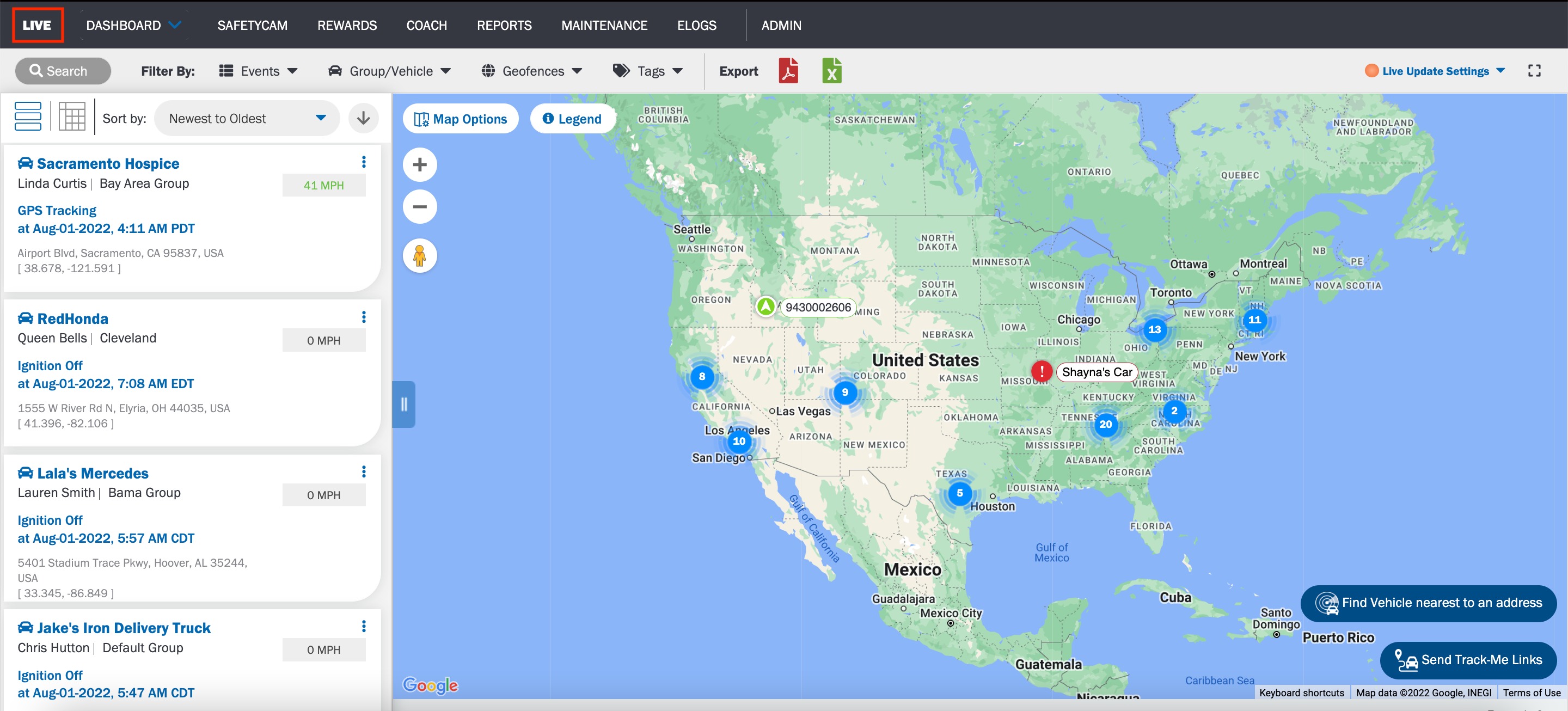Expand the Geofences filter dropdown

click(532, 71)
